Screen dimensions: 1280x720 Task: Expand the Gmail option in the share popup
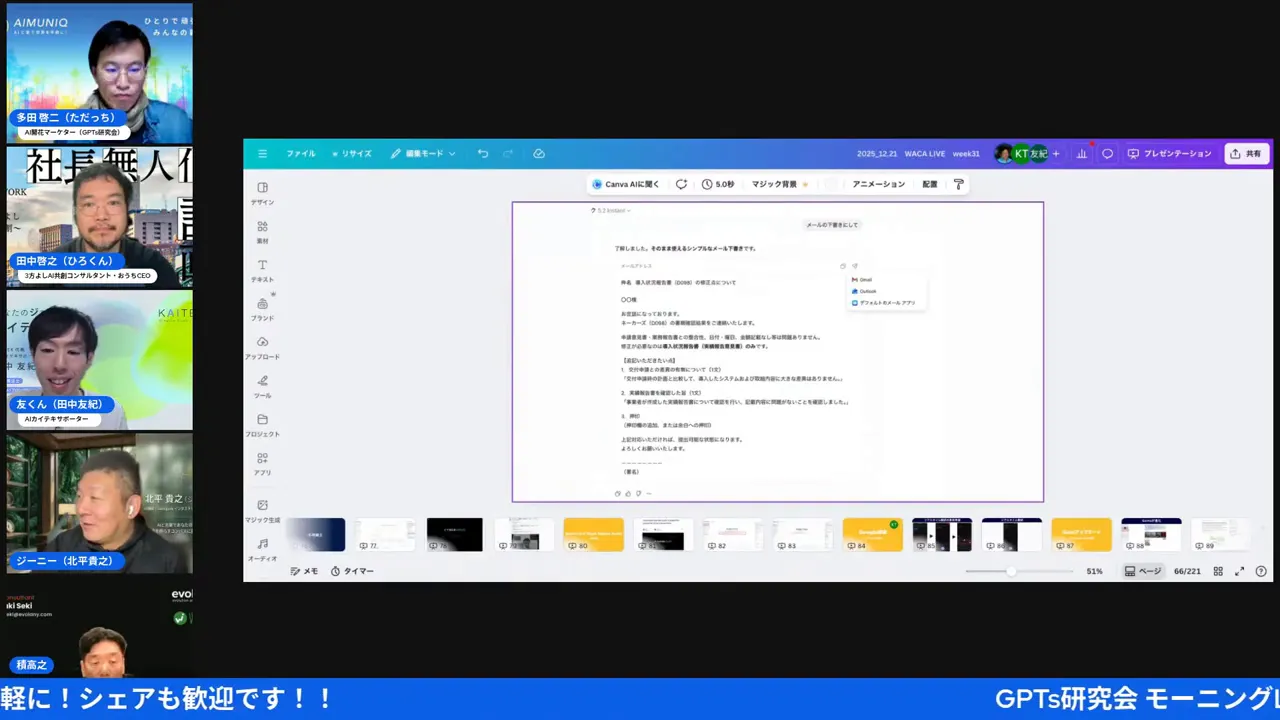(x=865, y=279)
